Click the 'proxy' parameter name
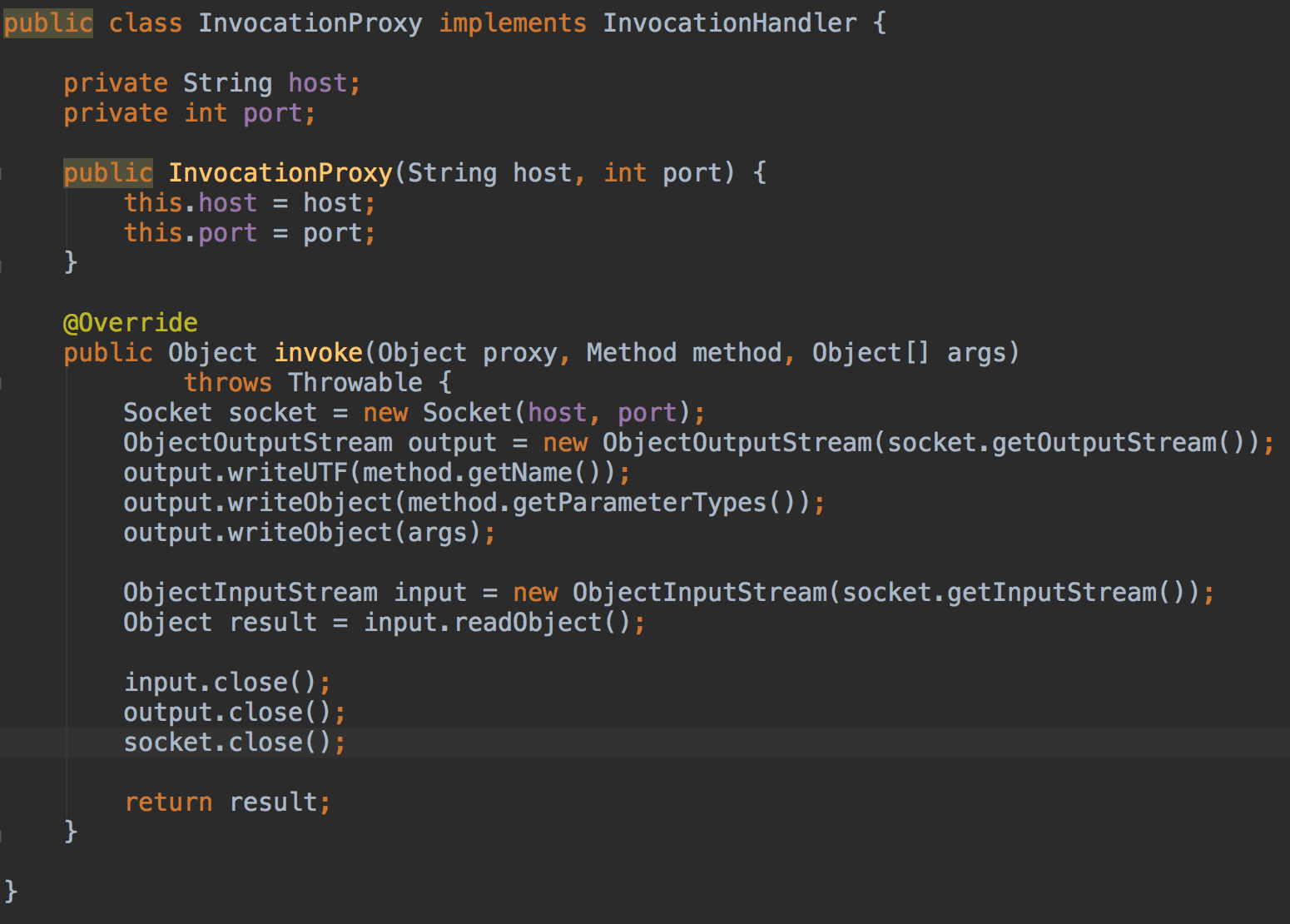 520,353
